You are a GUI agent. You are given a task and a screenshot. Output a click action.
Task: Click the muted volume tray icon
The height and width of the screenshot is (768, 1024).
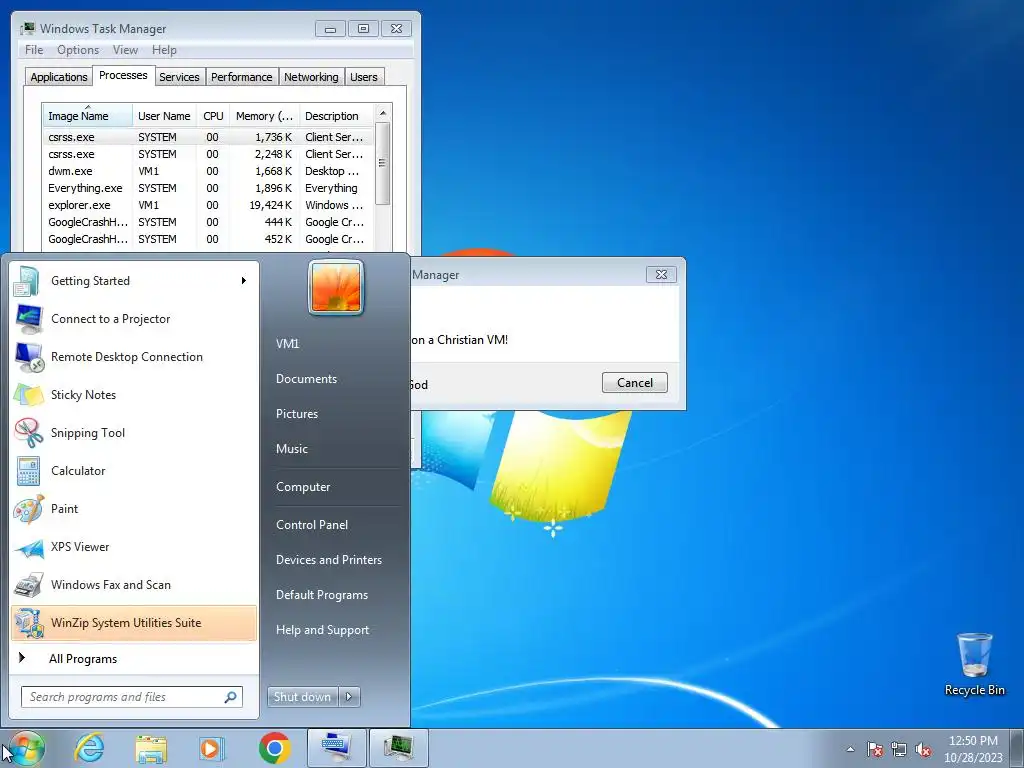(x=923, y=750)
